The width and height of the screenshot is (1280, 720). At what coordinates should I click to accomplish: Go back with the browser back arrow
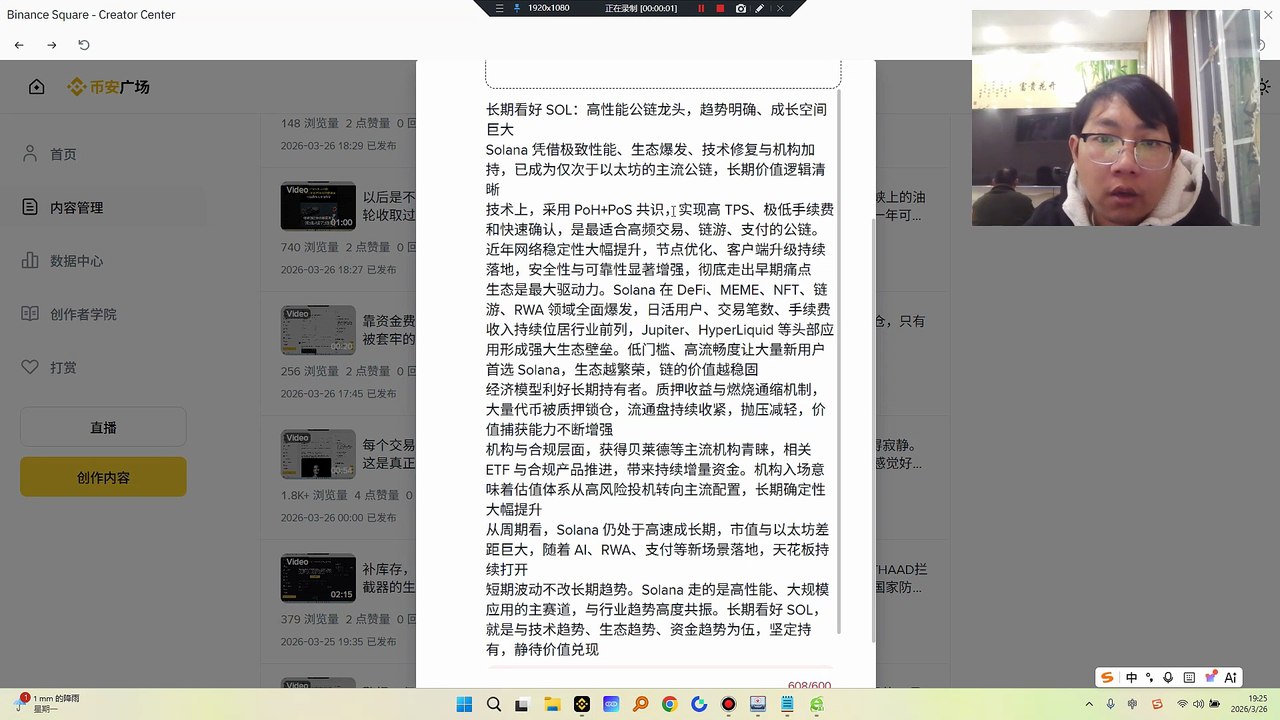click(x=19, y=45)
